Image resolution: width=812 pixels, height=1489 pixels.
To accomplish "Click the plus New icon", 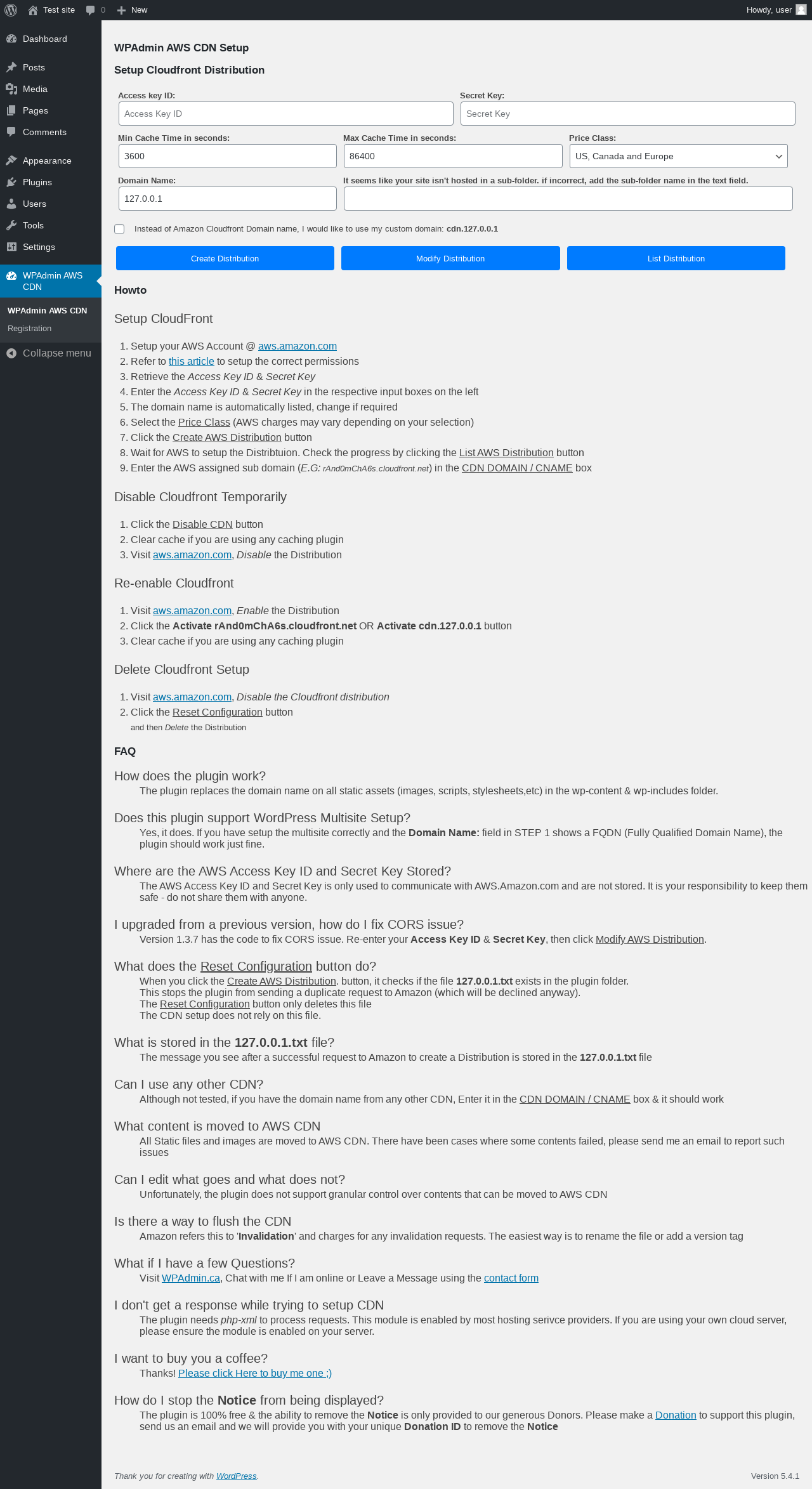I will [122, 10].
